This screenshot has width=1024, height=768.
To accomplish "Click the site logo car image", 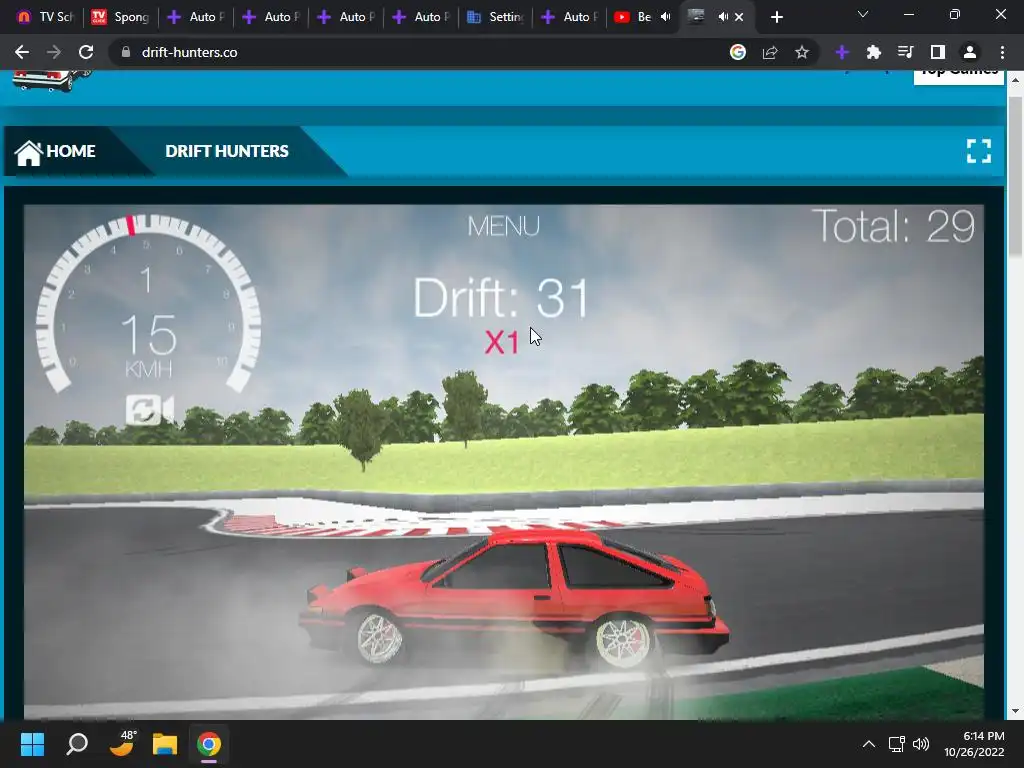I will pyautogui.click(x=51, y=80).
